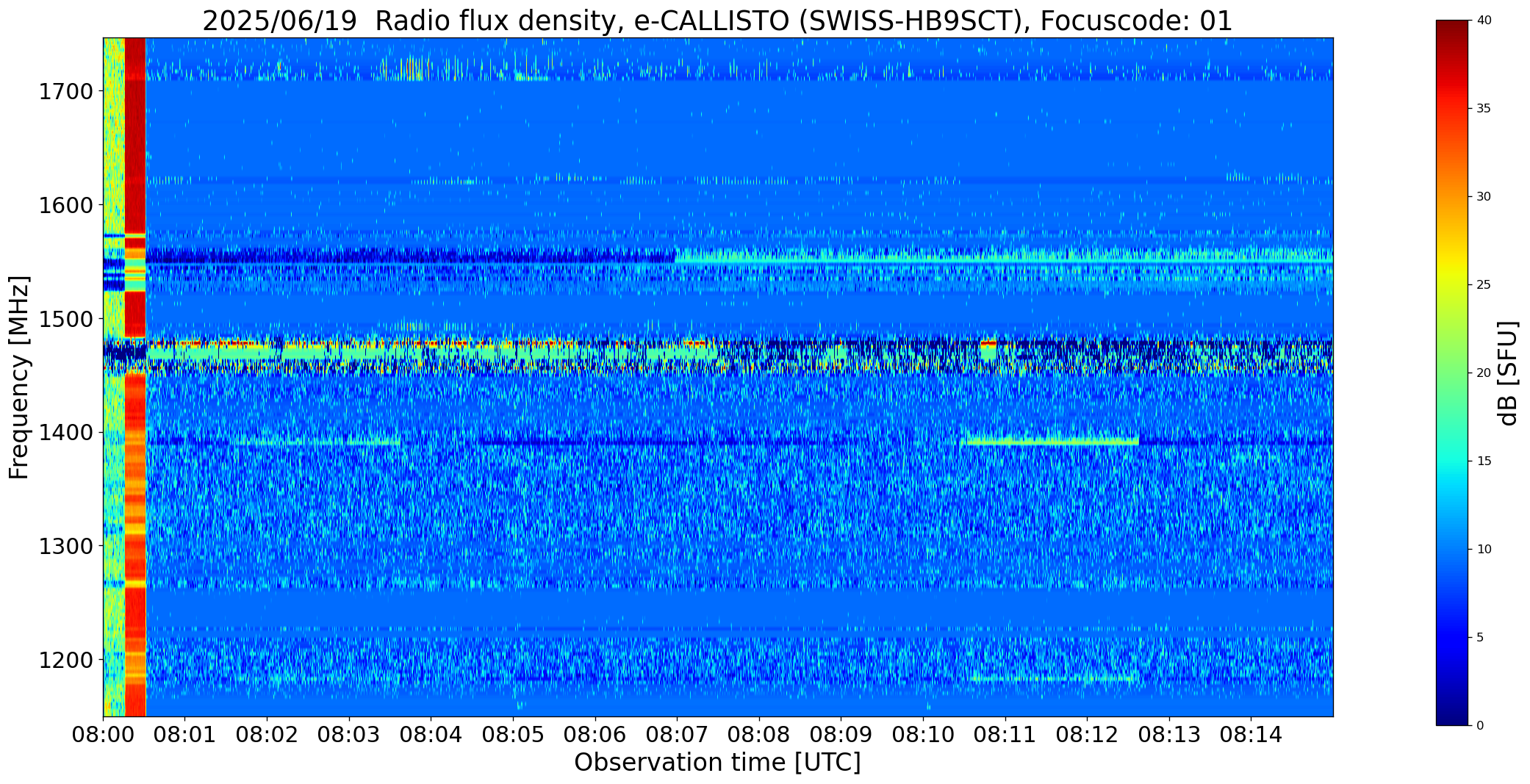The width and height of the screenshot is (1530, 784).
Task: Click the noisy interference band near 1470 MHz
Action: 739,354
